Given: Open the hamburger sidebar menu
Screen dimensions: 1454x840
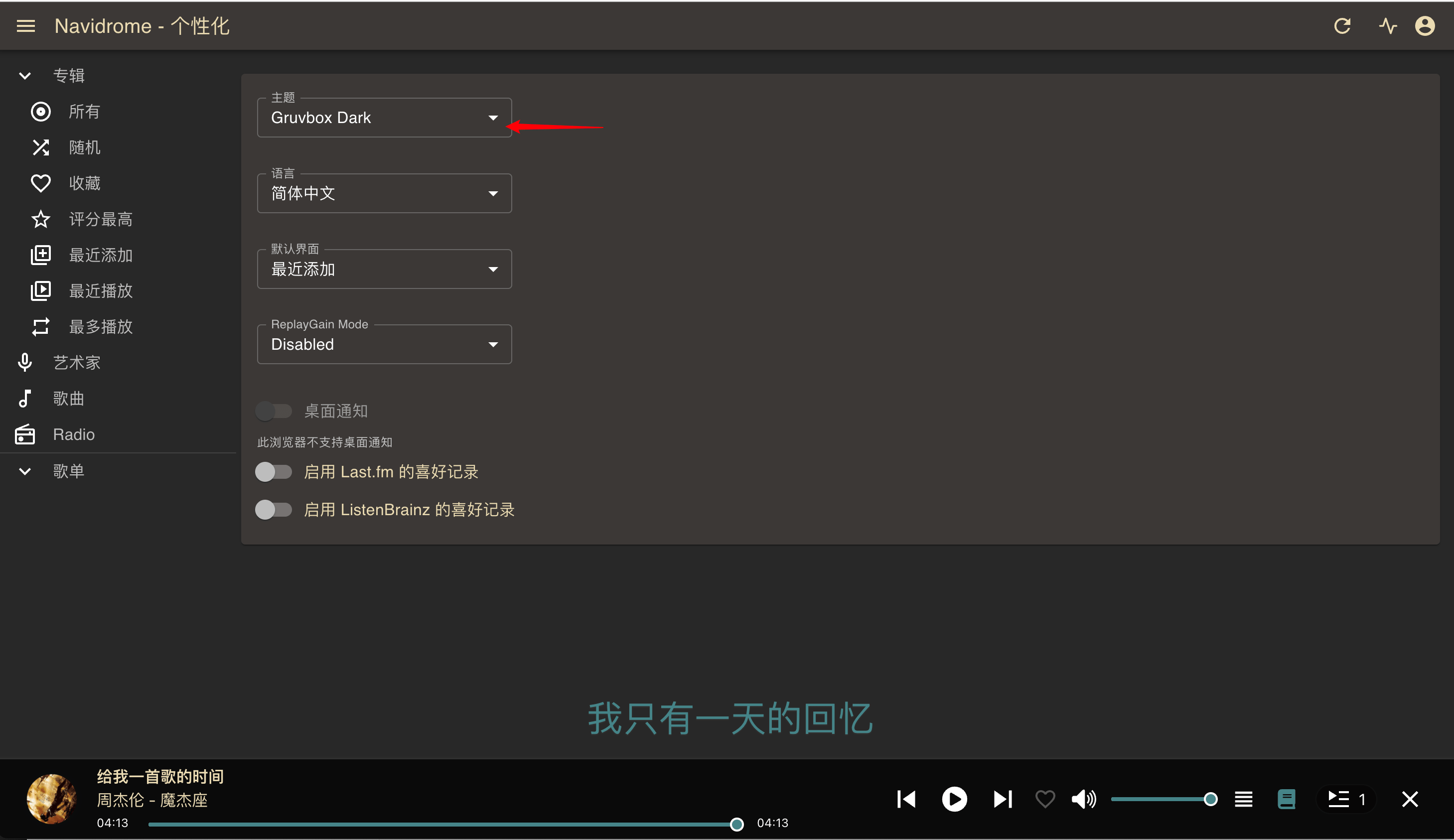Looking at the screenshot, I should [25, 26].
